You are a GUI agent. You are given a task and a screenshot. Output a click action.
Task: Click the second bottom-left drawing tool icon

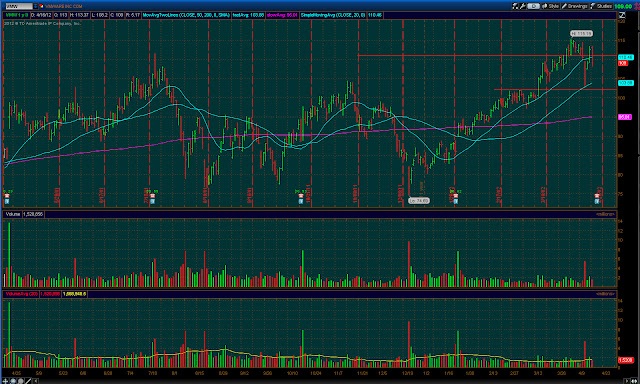click(x=13, y=380)
